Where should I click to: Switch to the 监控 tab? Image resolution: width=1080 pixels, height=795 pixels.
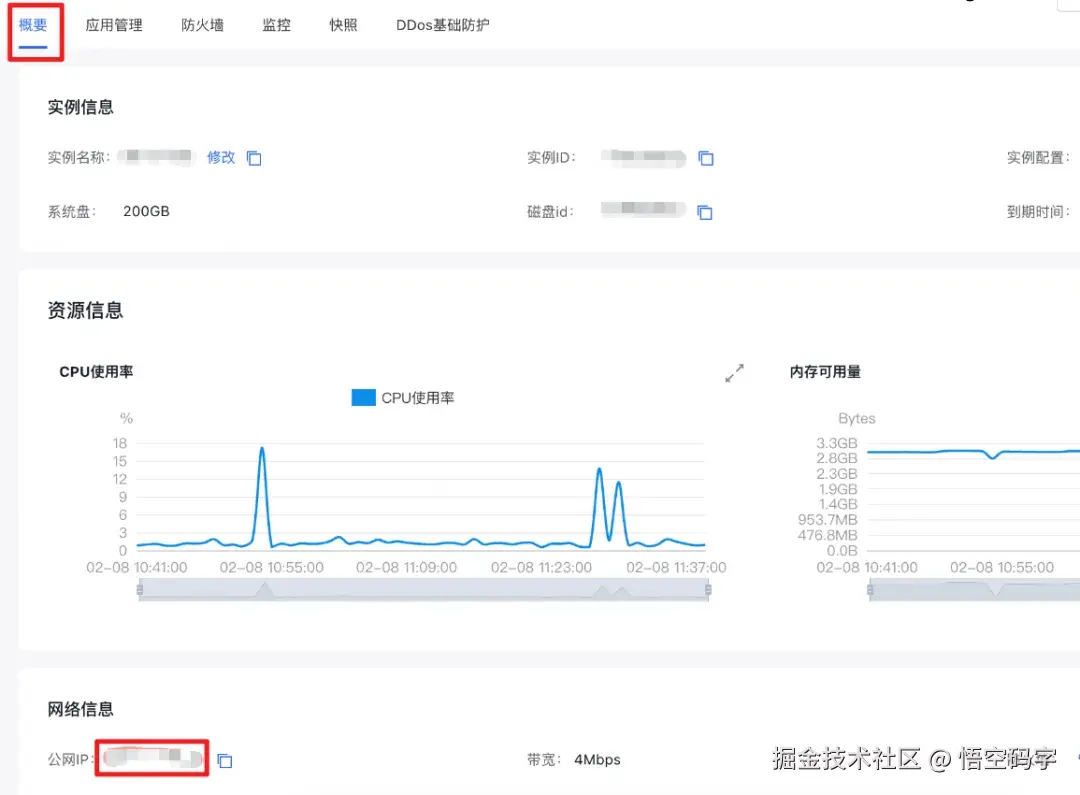point(275,25)
